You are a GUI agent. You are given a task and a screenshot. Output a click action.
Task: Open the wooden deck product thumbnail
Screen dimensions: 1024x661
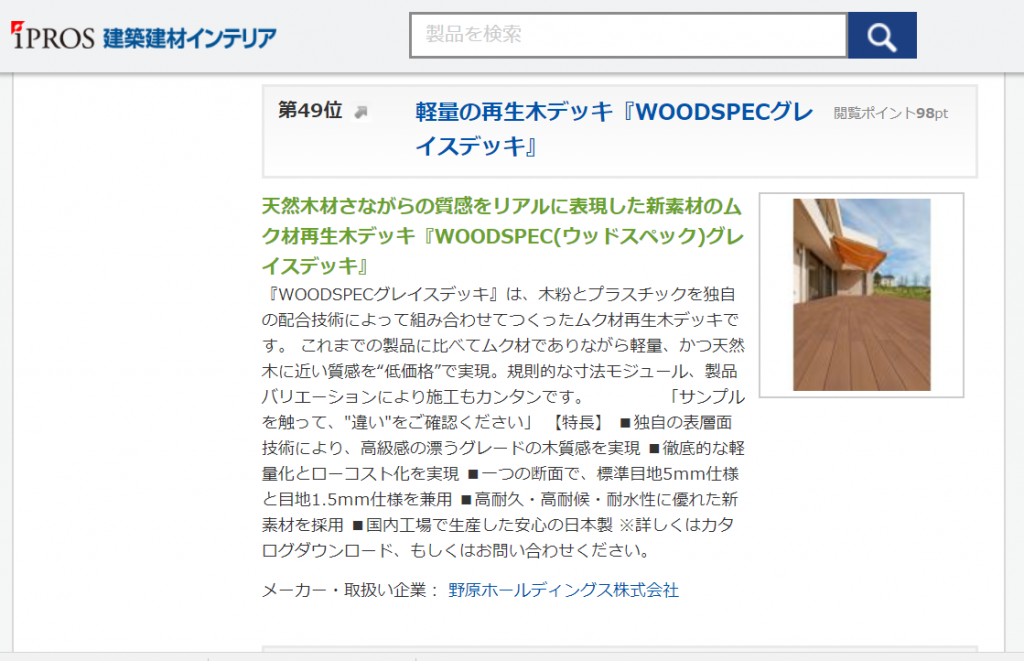[861, 294]
